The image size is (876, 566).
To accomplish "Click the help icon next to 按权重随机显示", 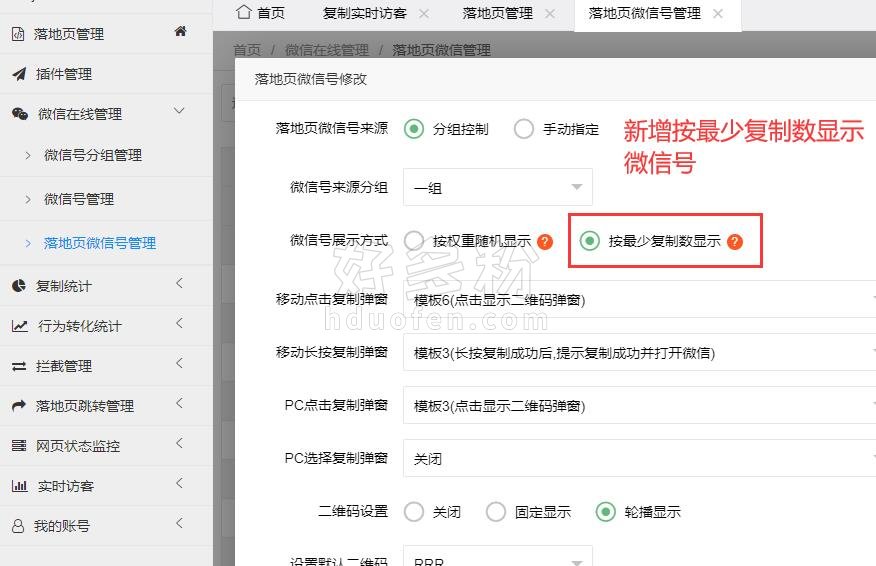I will (x=545, y=241).
